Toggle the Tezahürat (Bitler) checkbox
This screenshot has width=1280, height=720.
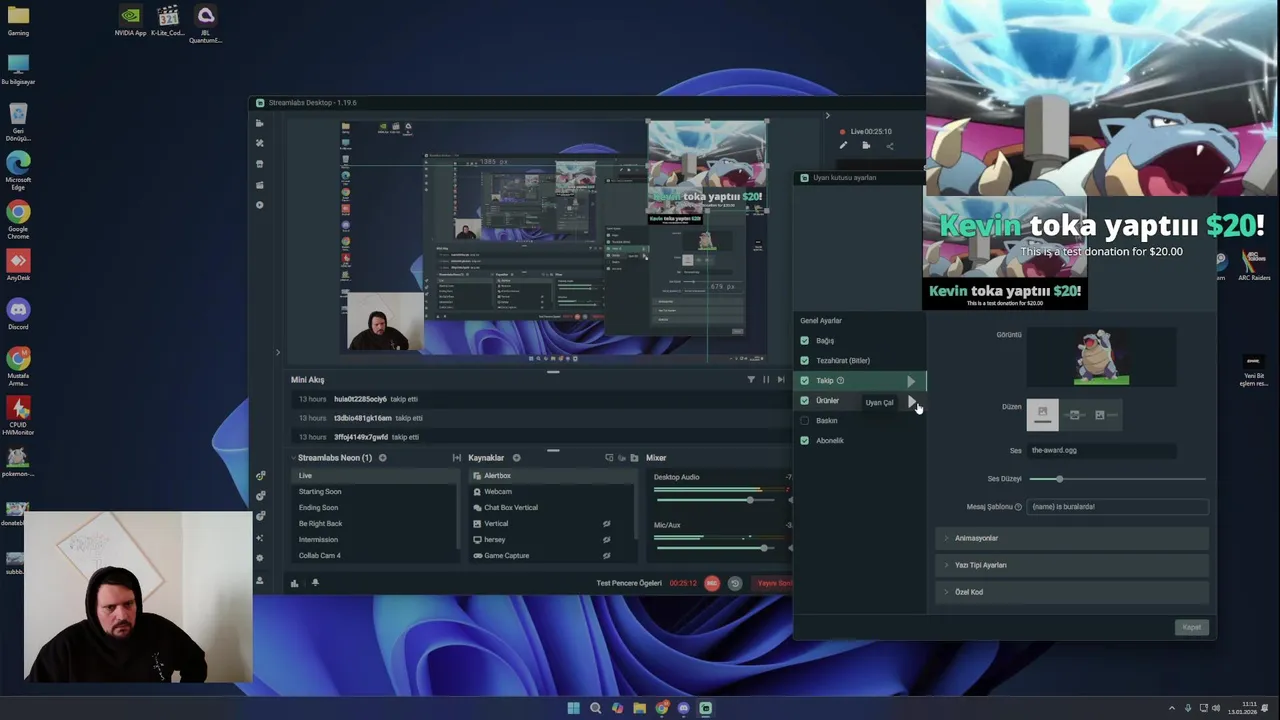804,361
